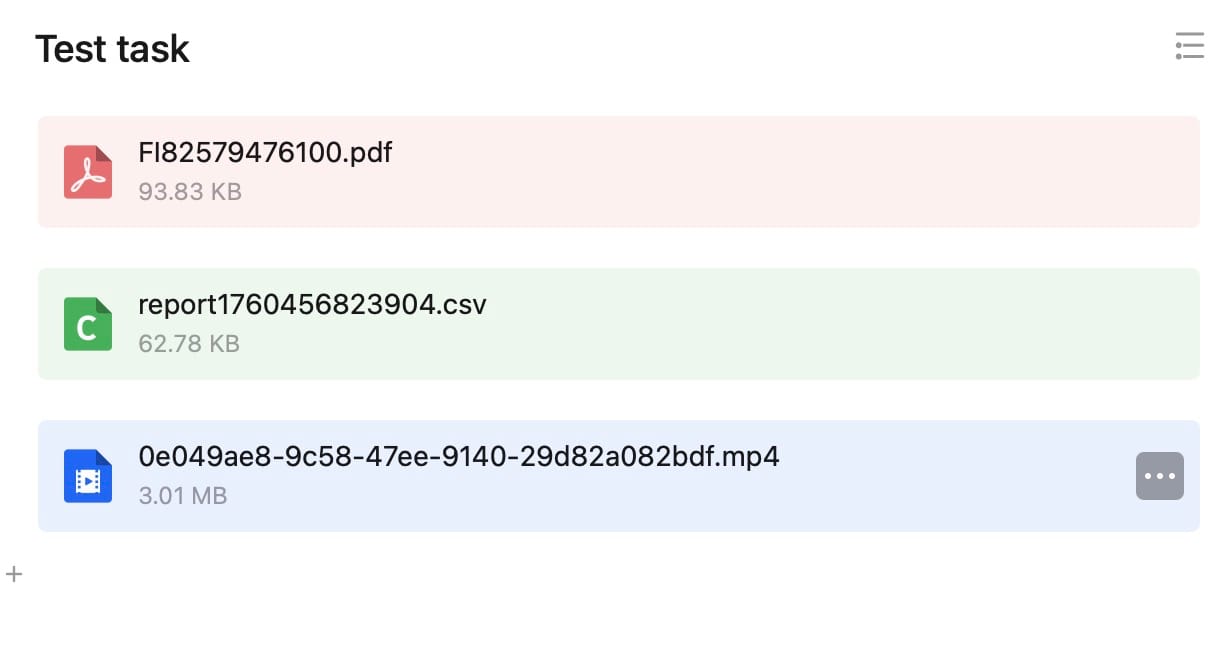Open the FI82579476100.pdf file name
This screenshot has height=654, width=1230.
265,153
